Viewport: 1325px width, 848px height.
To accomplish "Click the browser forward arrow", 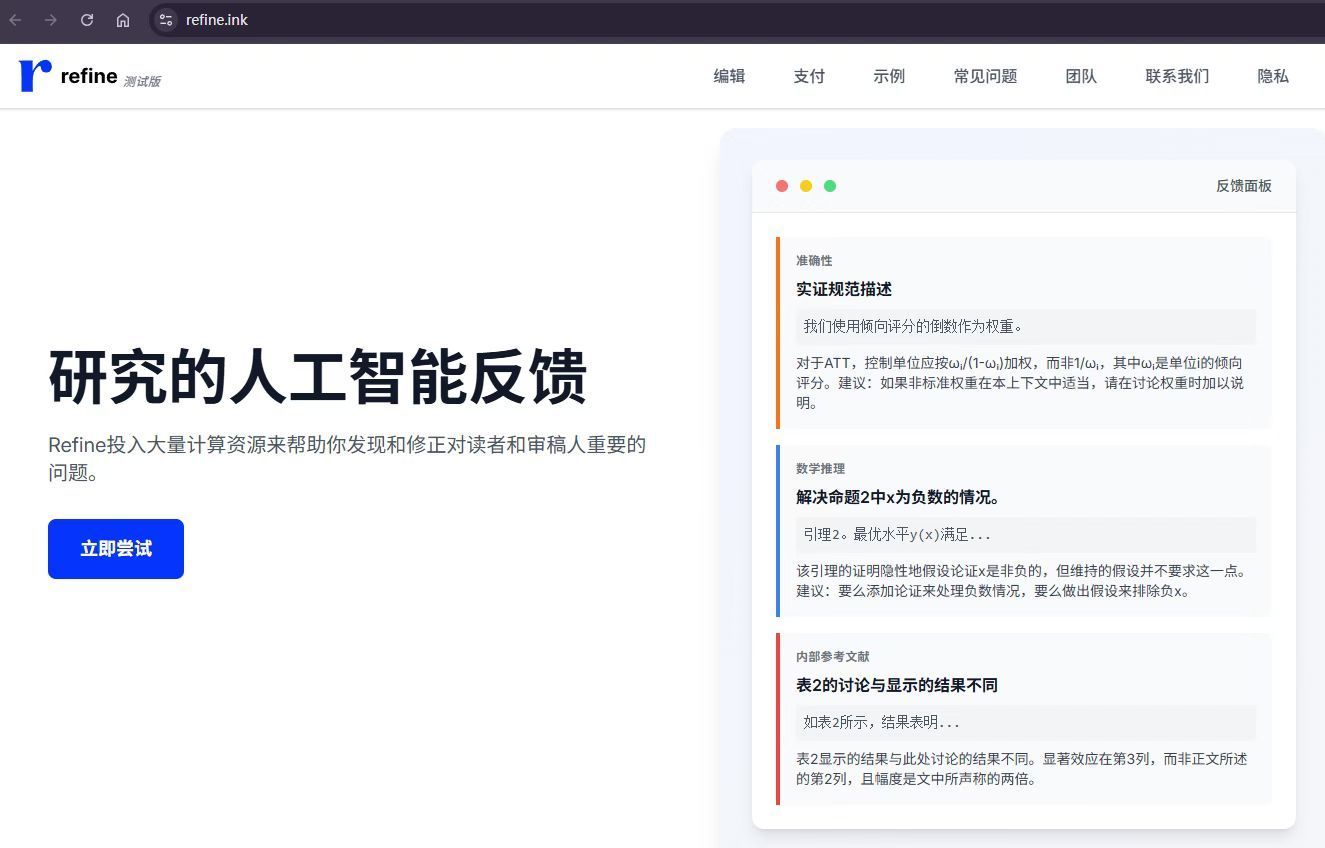I will [51, 20].
